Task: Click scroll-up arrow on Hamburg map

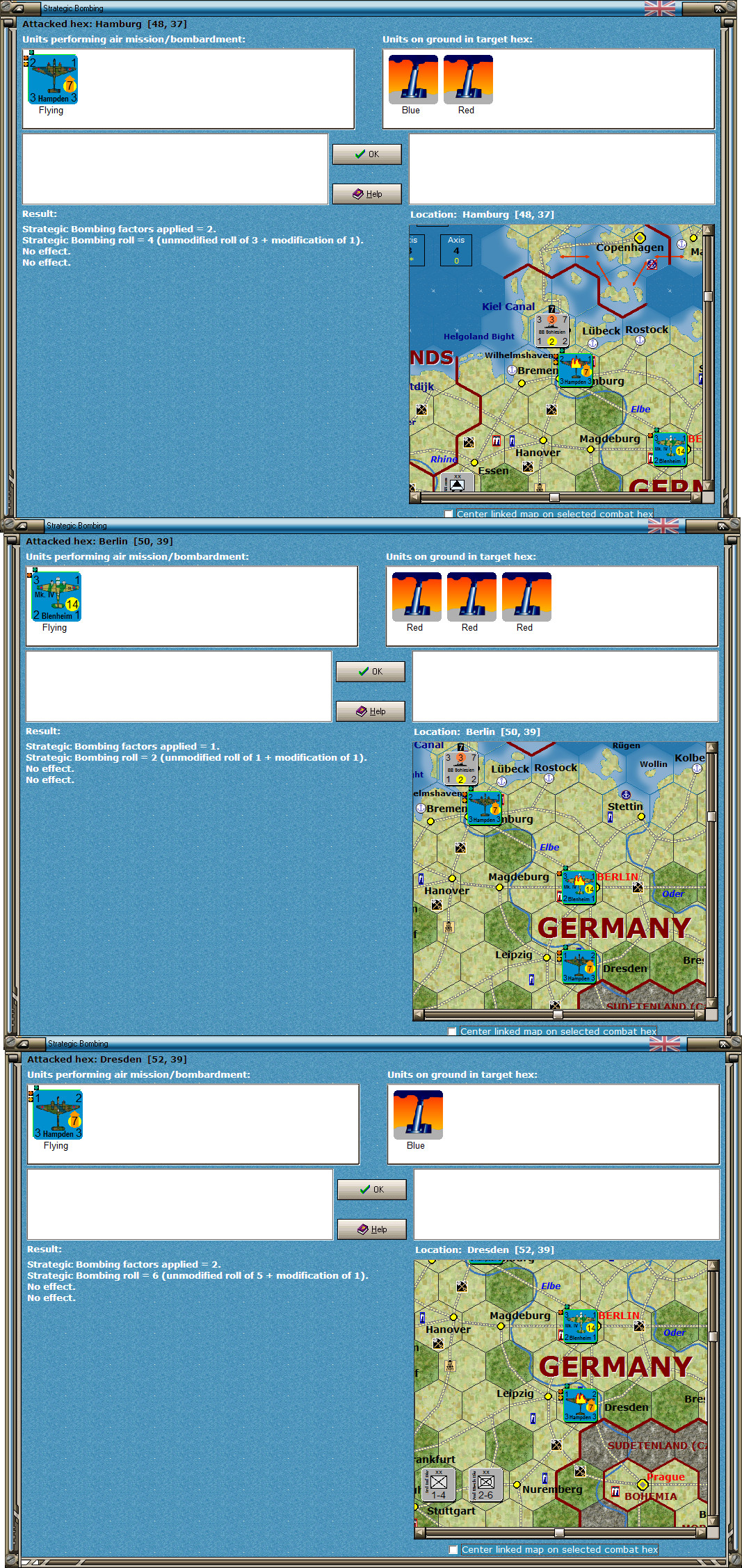Action: coord(708,229)
